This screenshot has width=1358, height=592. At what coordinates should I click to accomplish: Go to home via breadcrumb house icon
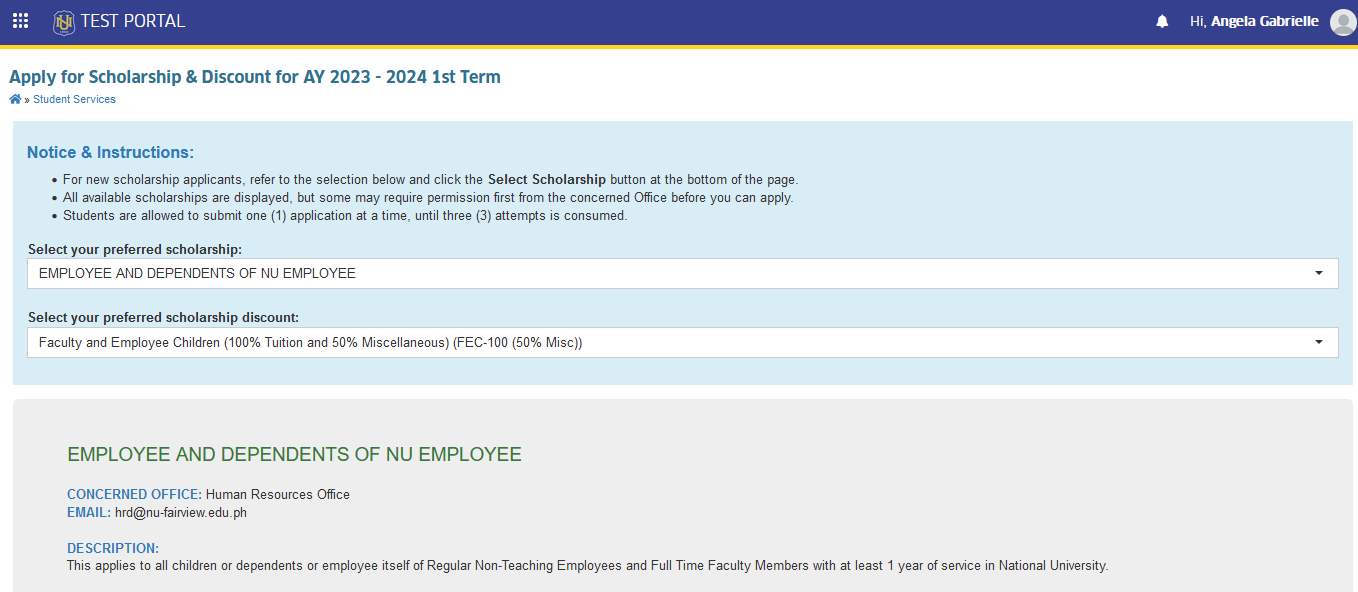click(x=15, y=99)
